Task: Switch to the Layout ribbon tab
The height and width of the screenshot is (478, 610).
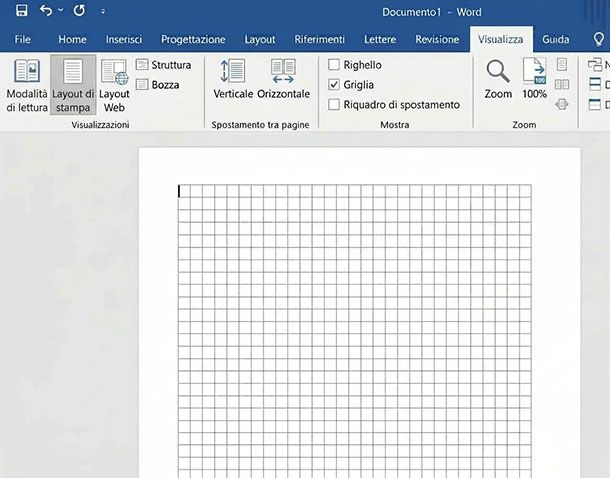Action: point(259,39)
